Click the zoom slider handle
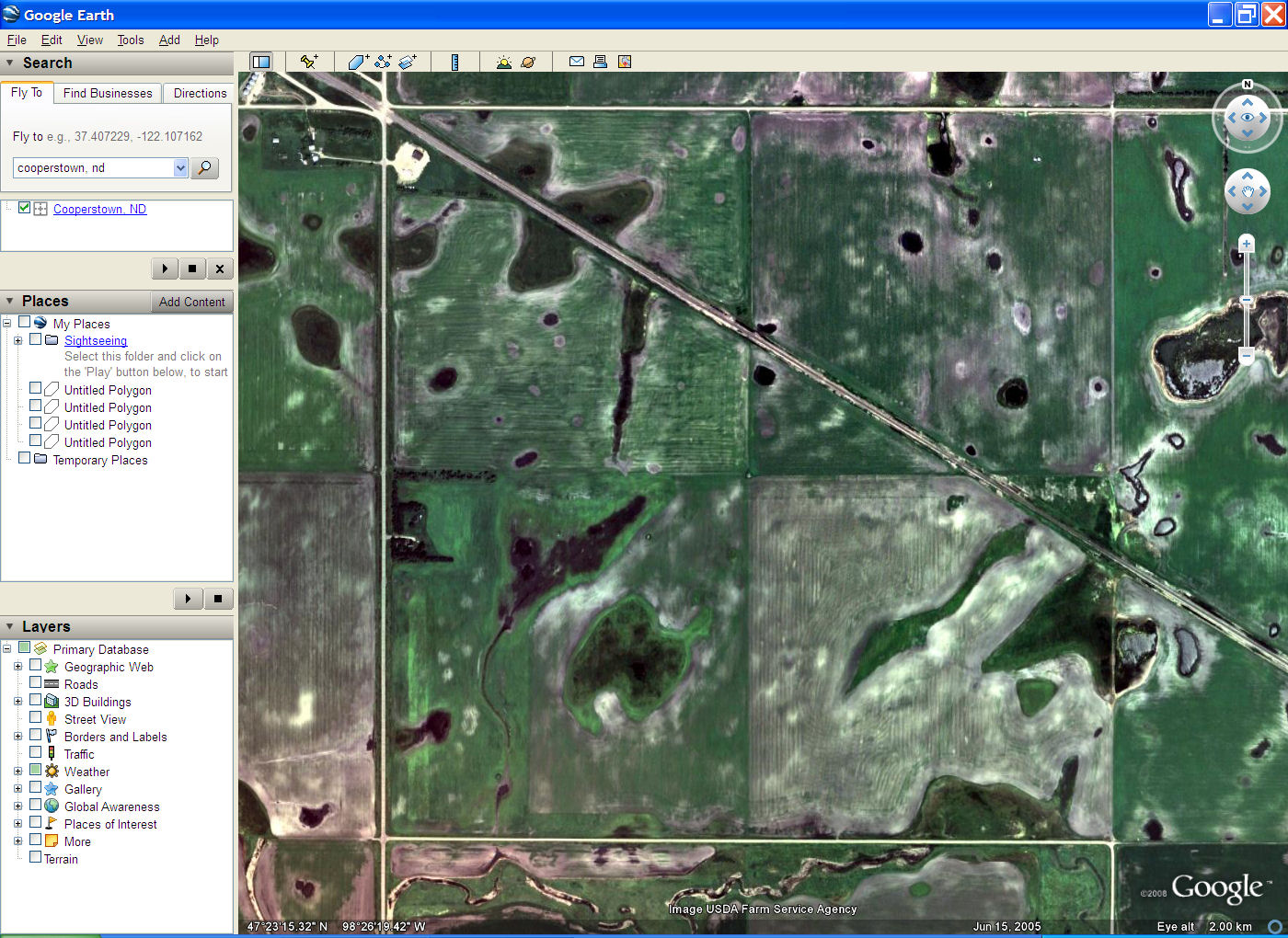1288x938 pixels. pos(1247,301)
